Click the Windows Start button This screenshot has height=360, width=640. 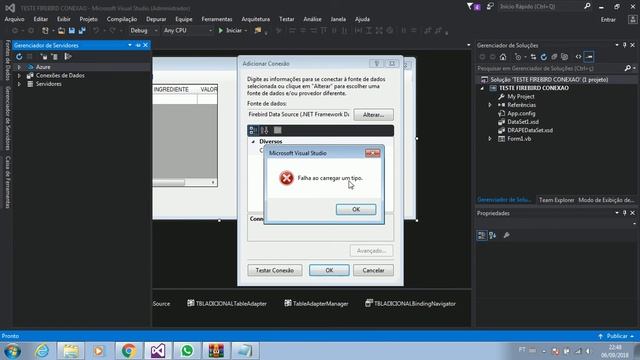coord(12,351)
